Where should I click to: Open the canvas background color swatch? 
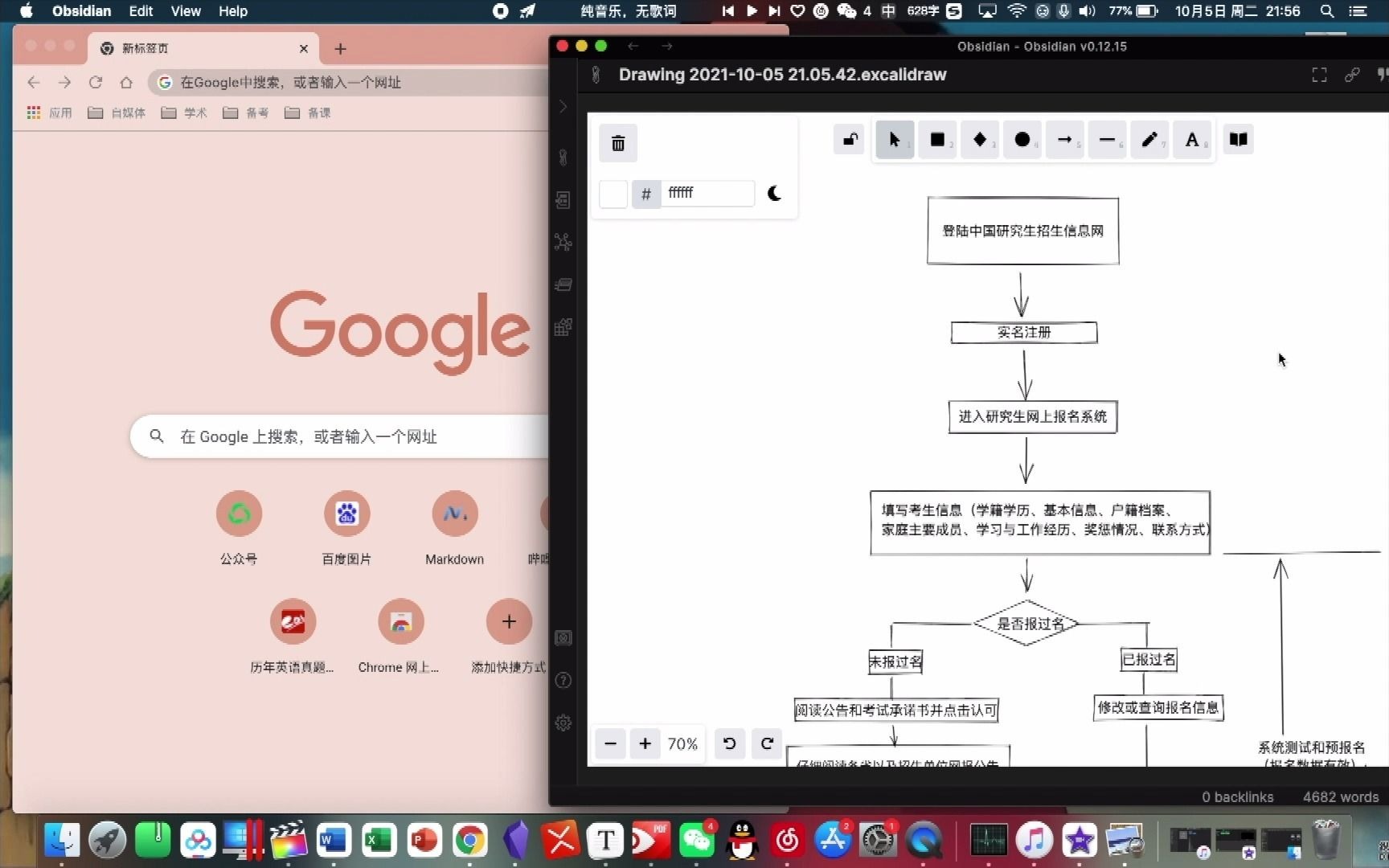point(613,194)
